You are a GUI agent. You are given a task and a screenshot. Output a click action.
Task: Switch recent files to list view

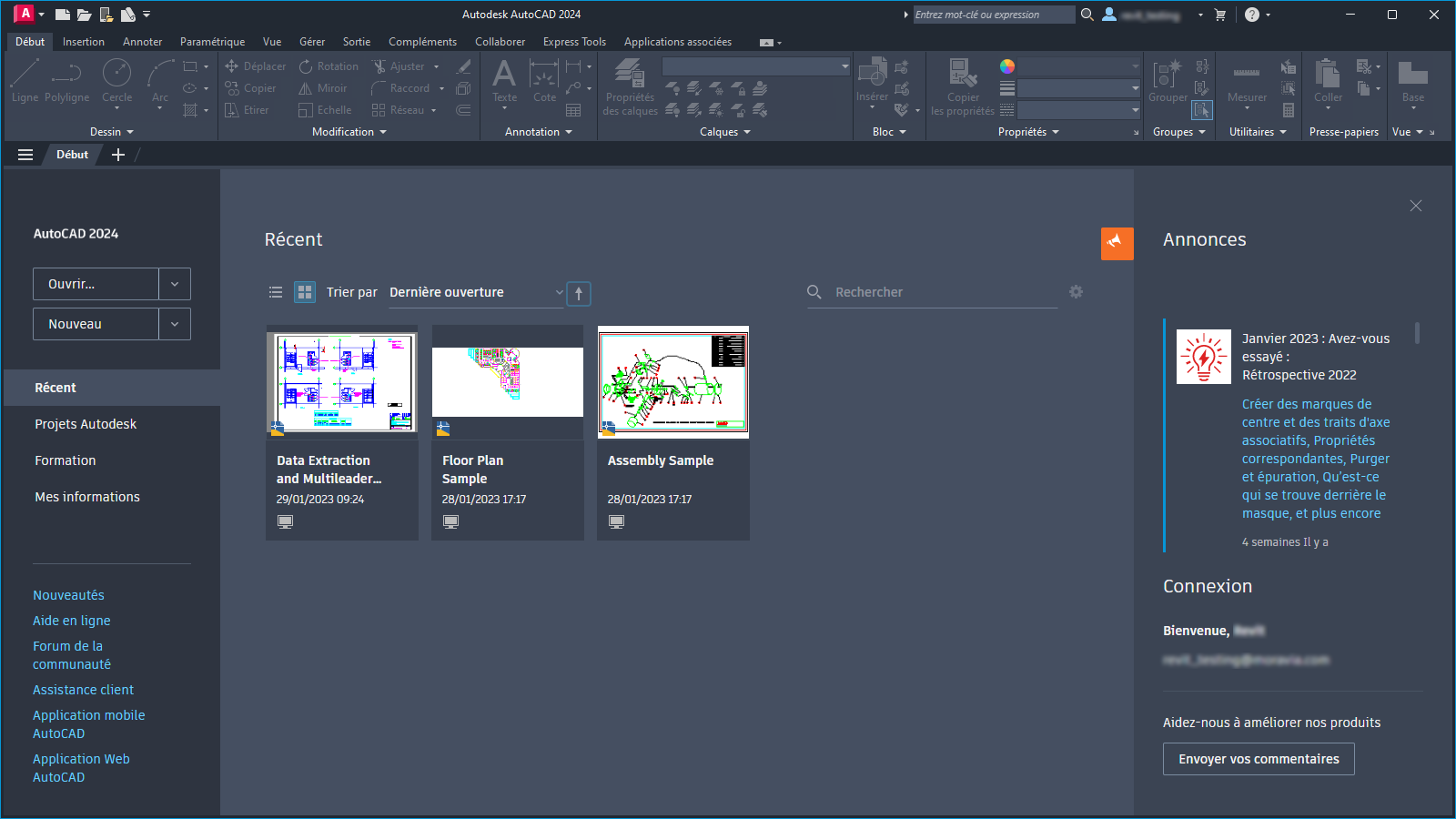[276, 292]
